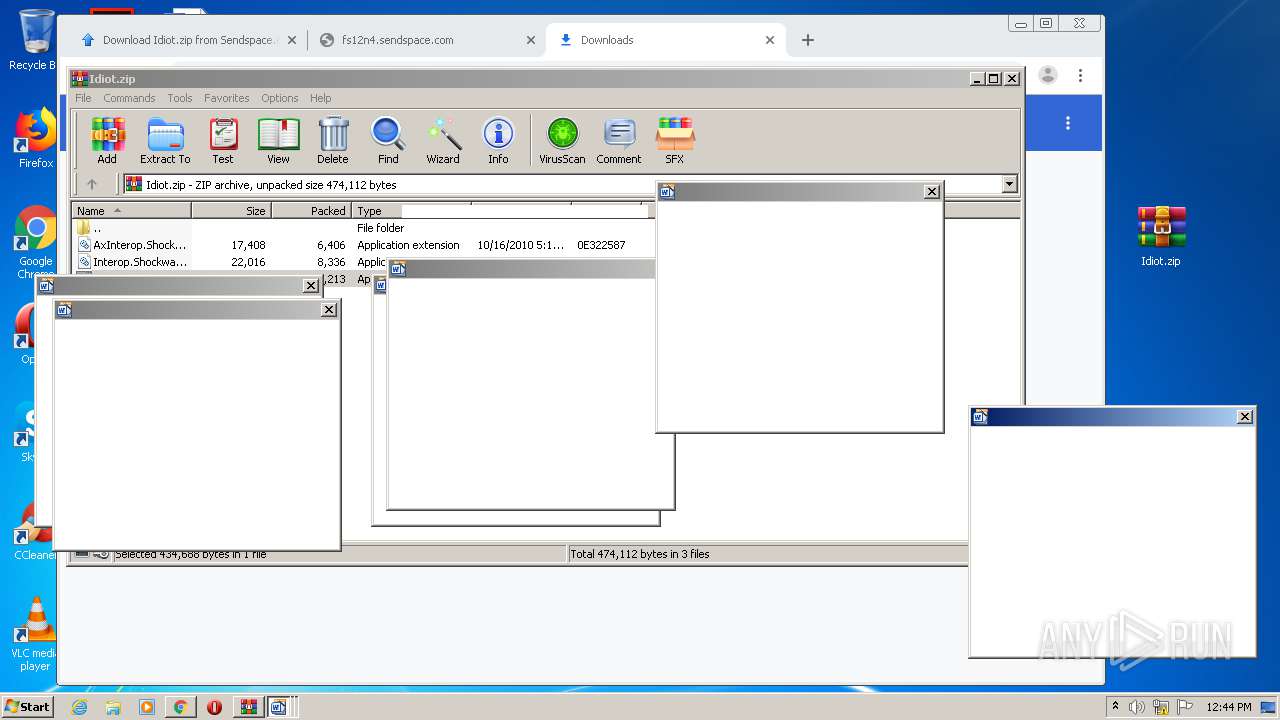Open Chrome's three-dot menu
The width and height of the screenshot is (1280, 720).
[1080, 75]
